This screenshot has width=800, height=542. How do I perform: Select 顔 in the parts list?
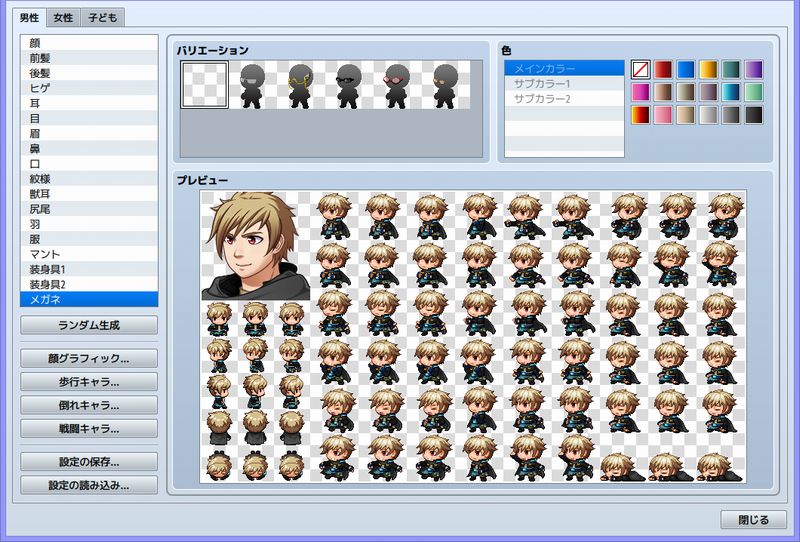89,43
